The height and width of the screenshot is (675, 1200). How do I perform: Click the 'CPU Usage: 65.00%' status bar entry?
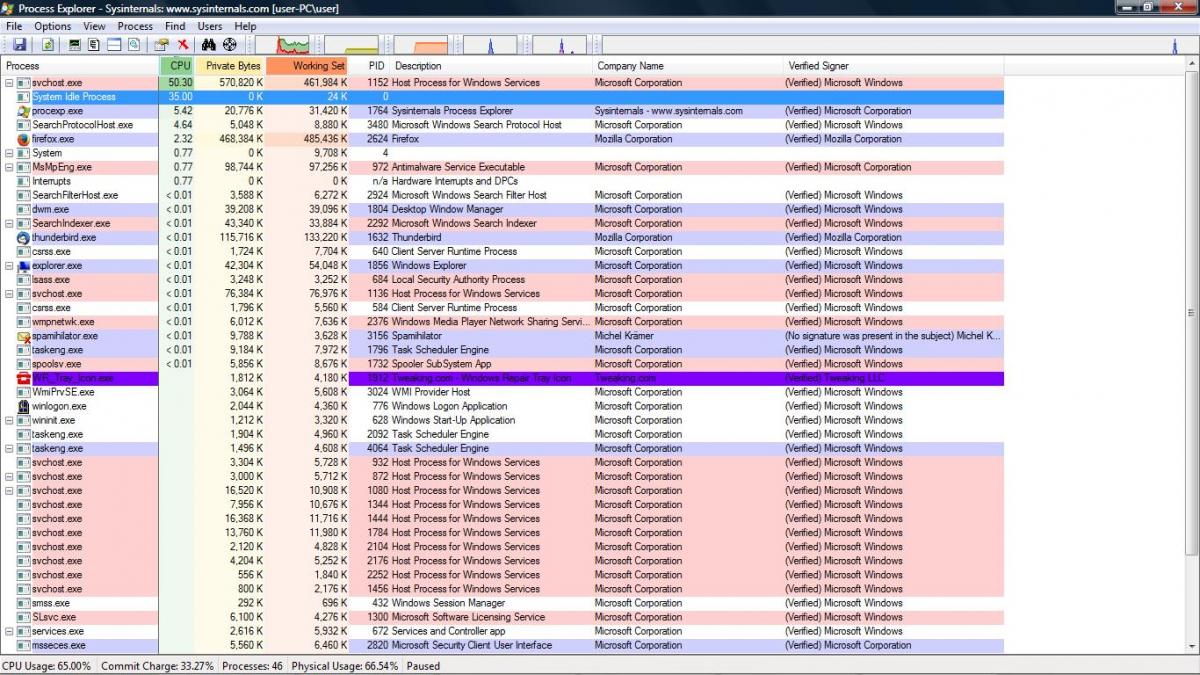tap(47, 666)
